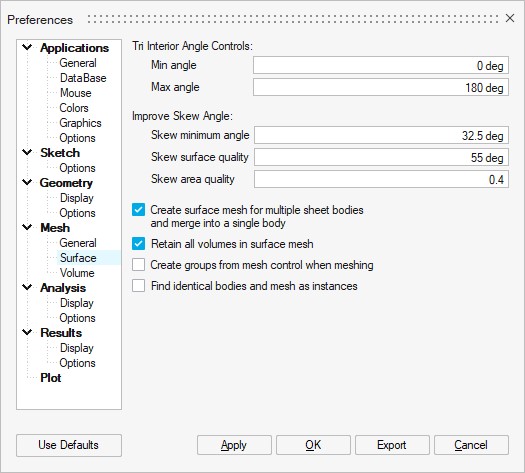Collapse the Mesh tree section

point(27,227)
